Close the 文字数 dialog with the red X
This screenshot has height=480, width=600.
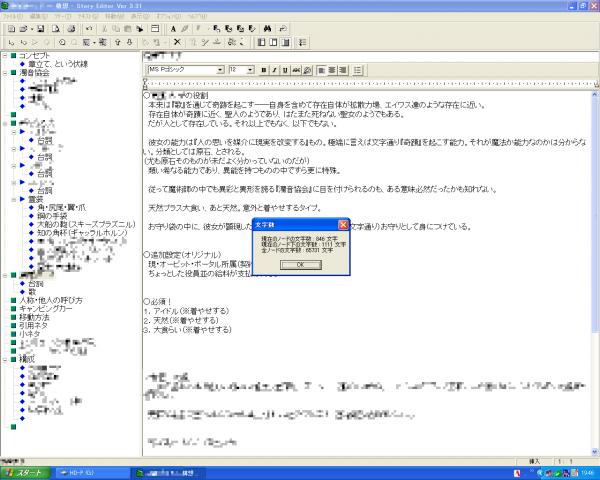[343, 225]
